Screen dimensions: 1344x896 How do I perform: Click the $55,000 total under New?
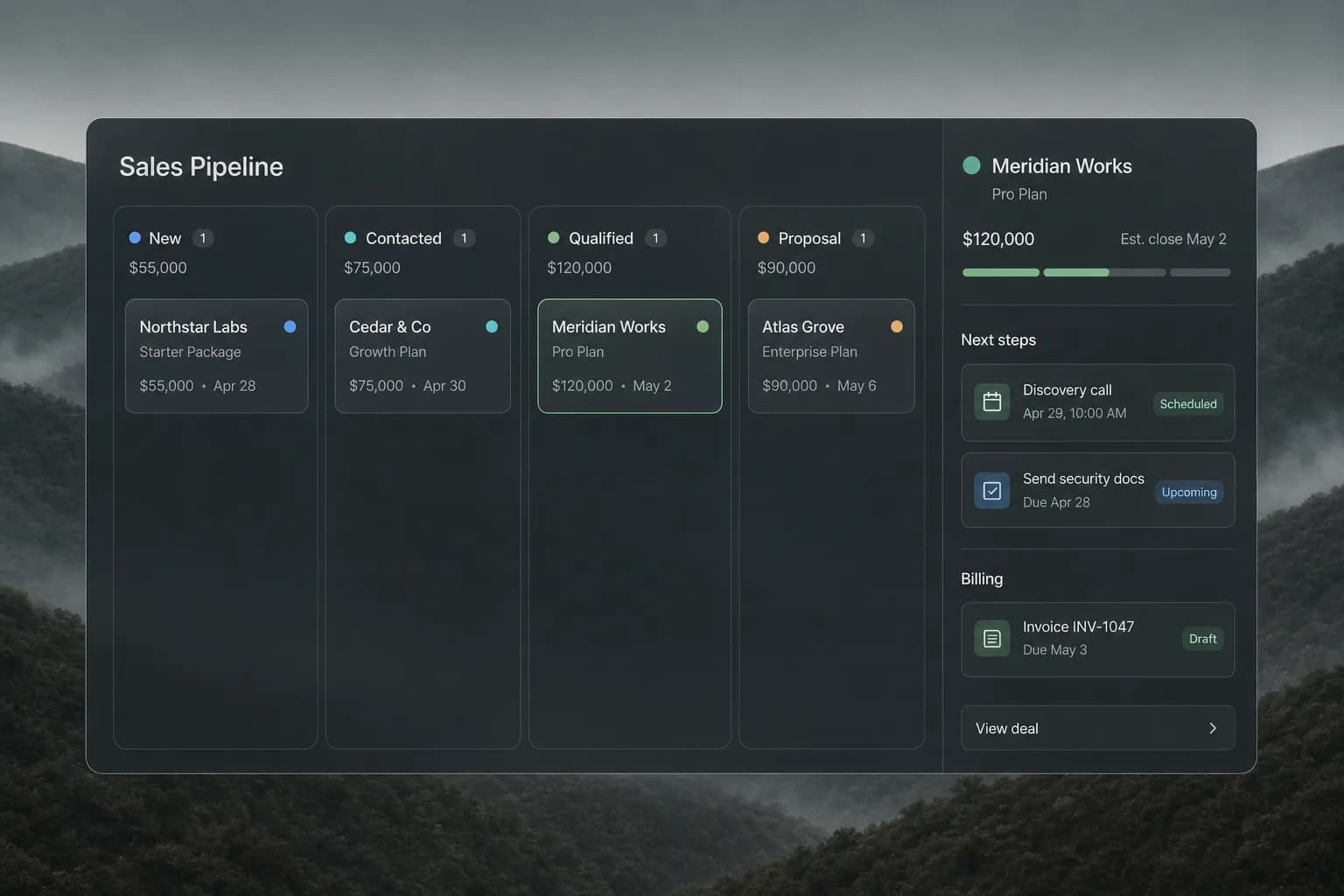pyautogui.click(x=157, y=268)
